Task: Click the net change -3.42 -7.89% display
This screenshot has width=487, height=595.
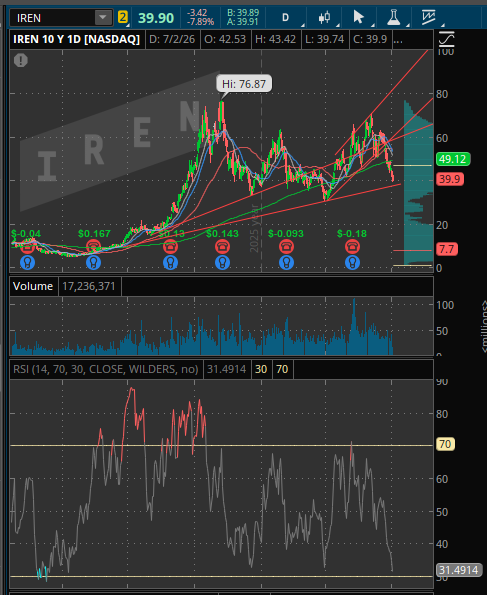Action: pos(200,18)
